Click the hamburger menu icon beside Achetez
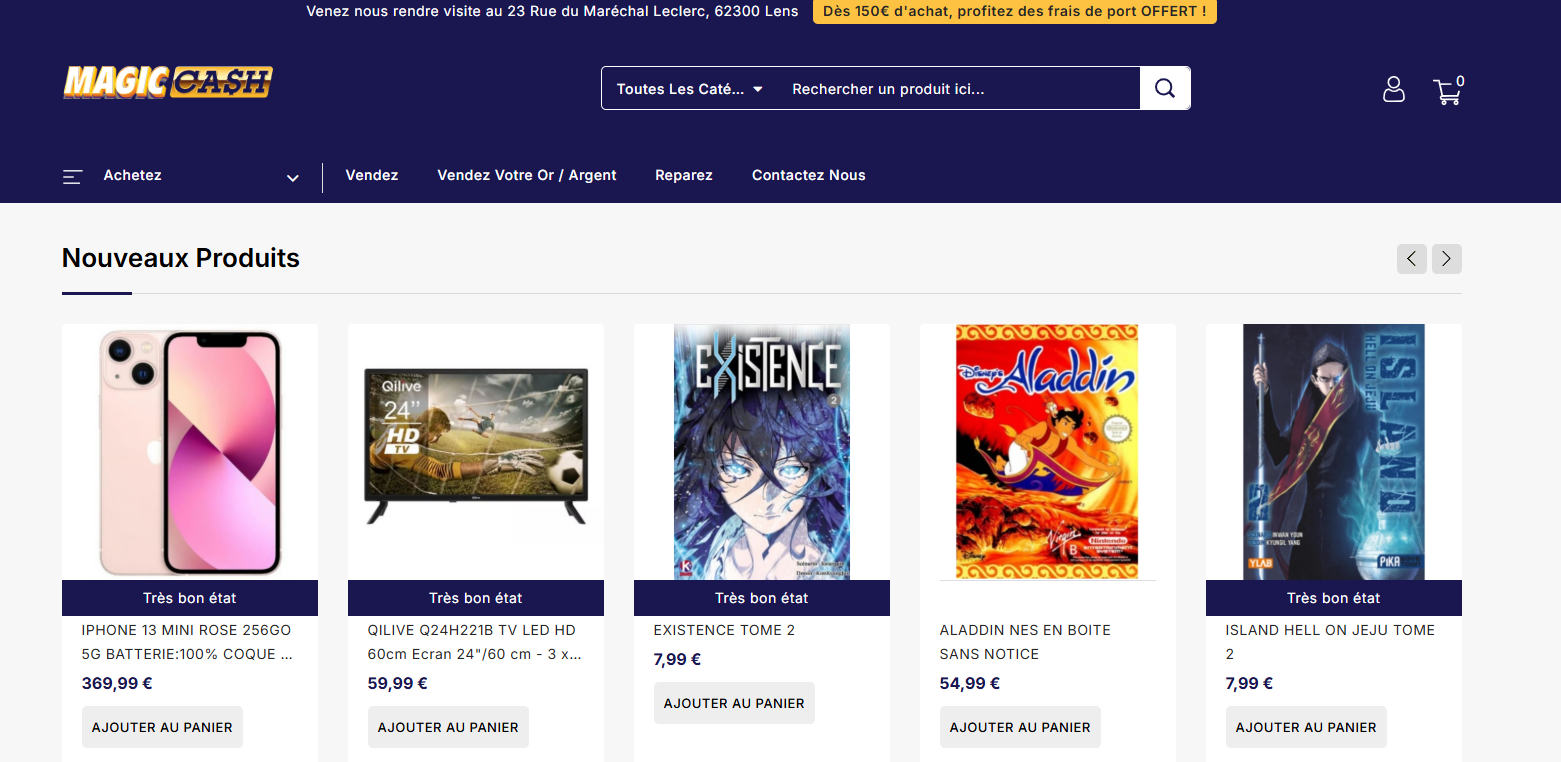This screenshot has height=762, width=1561. (x=72, y=177)
